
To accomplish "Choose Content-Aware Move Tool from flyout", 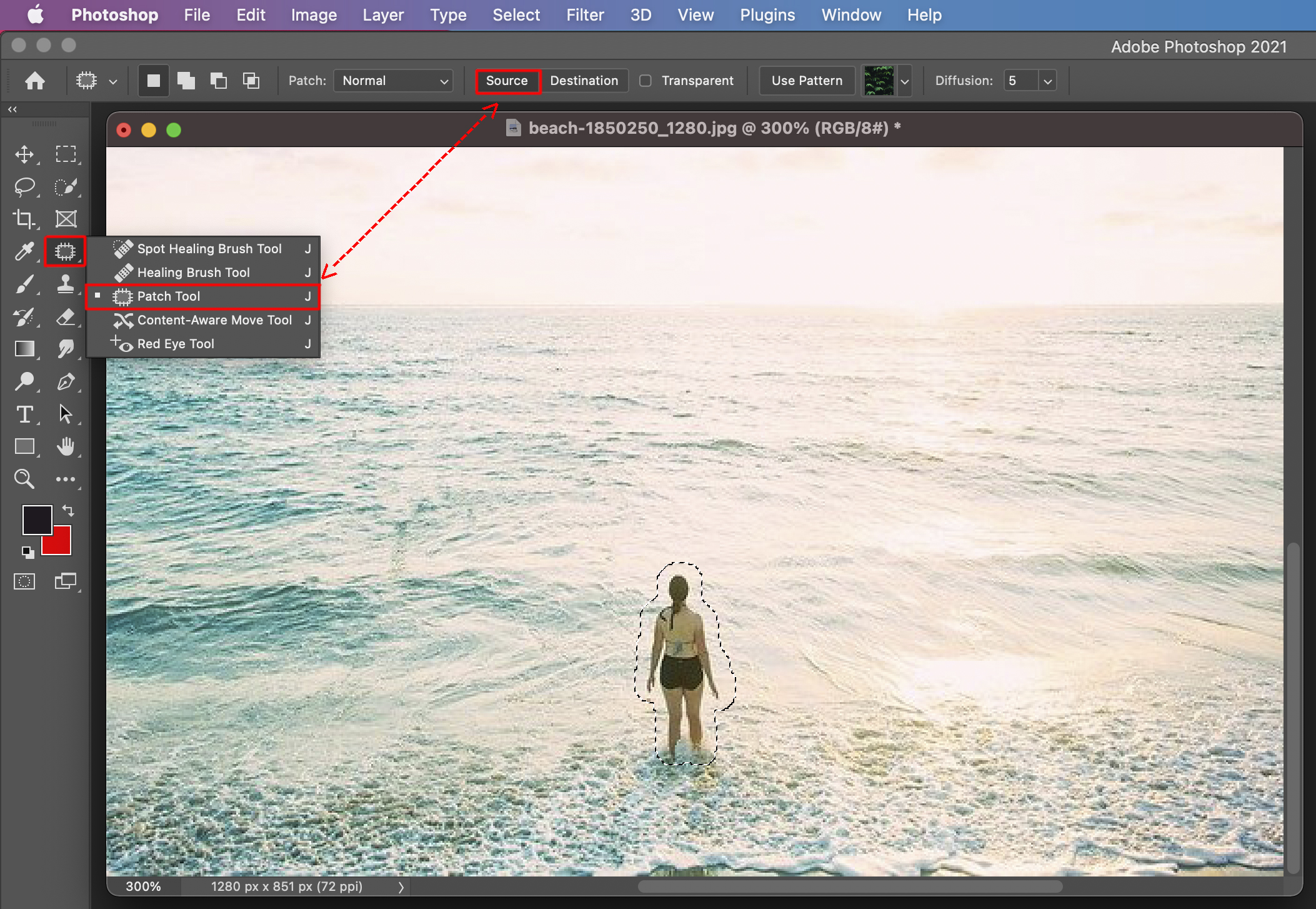I will coord(214,320).
